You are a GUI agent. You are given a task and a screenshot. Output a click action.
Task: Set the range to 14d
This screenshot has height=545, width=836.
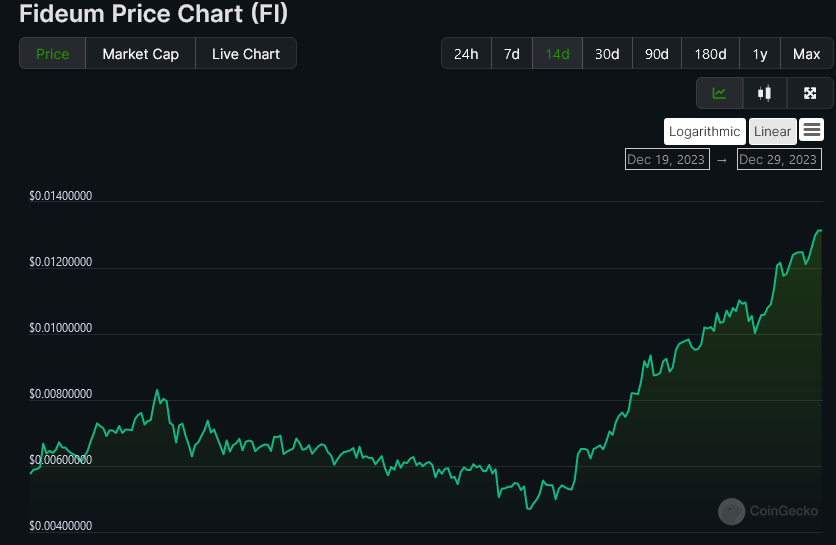tap(557, 54)
